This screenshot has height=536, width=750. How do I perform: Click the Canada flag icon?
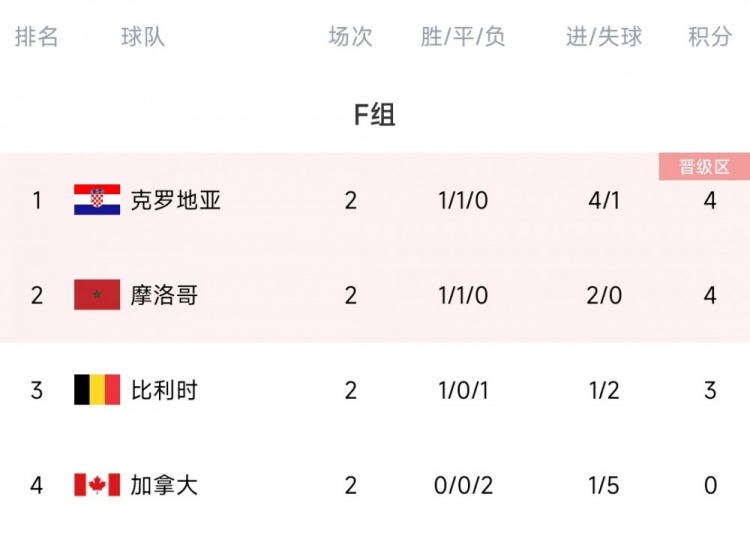(97, 485)
